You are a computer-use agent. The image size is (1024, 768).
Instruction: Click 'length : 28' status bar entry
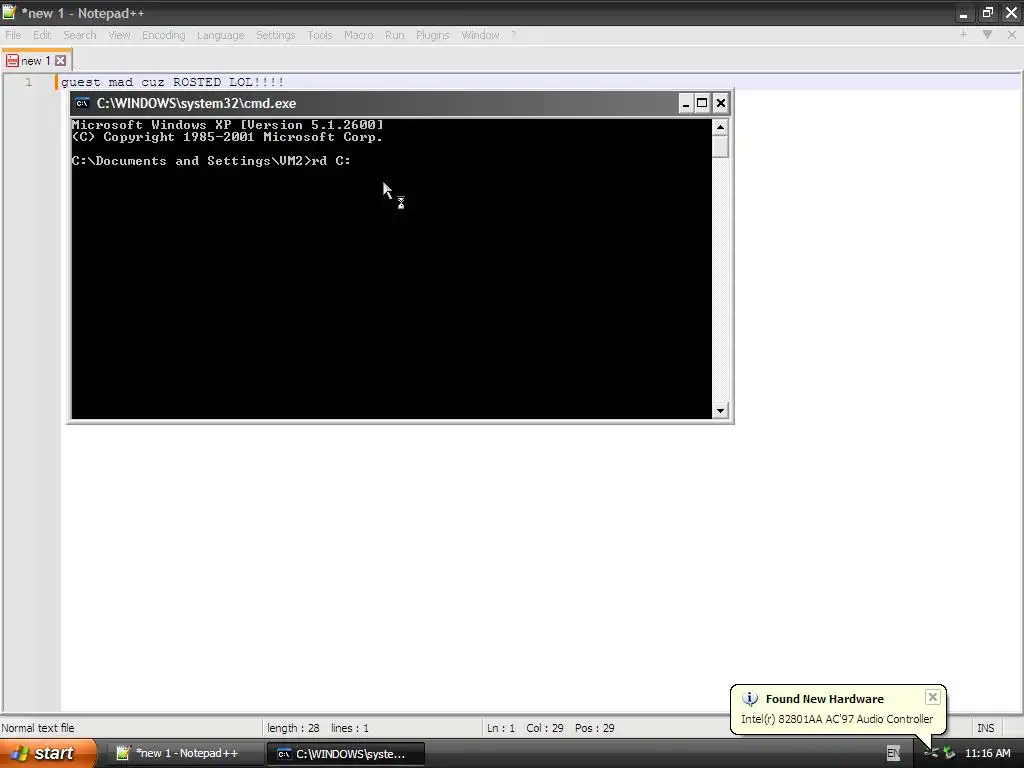click(x=293, y=728)
